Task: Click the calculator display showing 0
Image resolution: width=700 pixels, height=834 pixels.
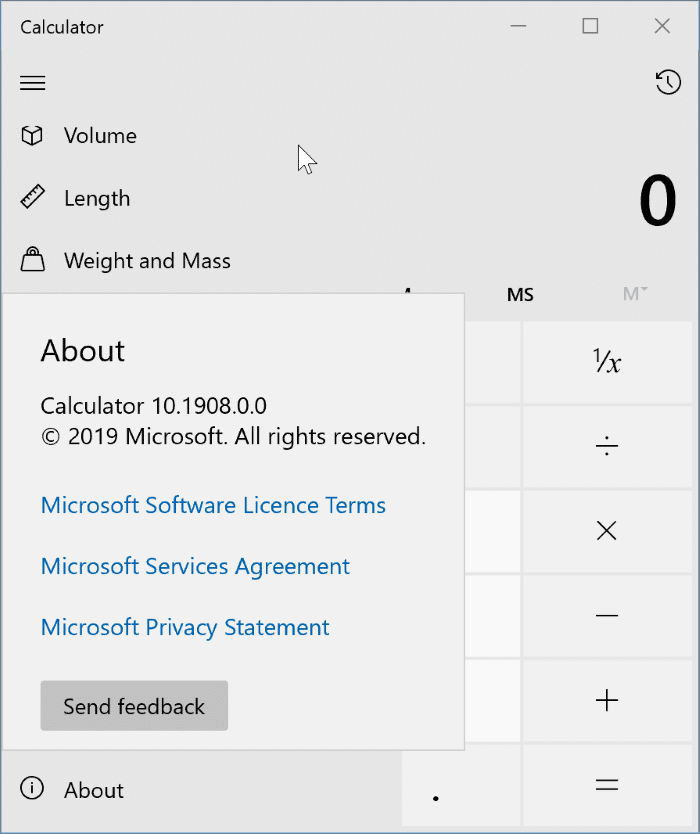Action: click(x=658, y=201)
